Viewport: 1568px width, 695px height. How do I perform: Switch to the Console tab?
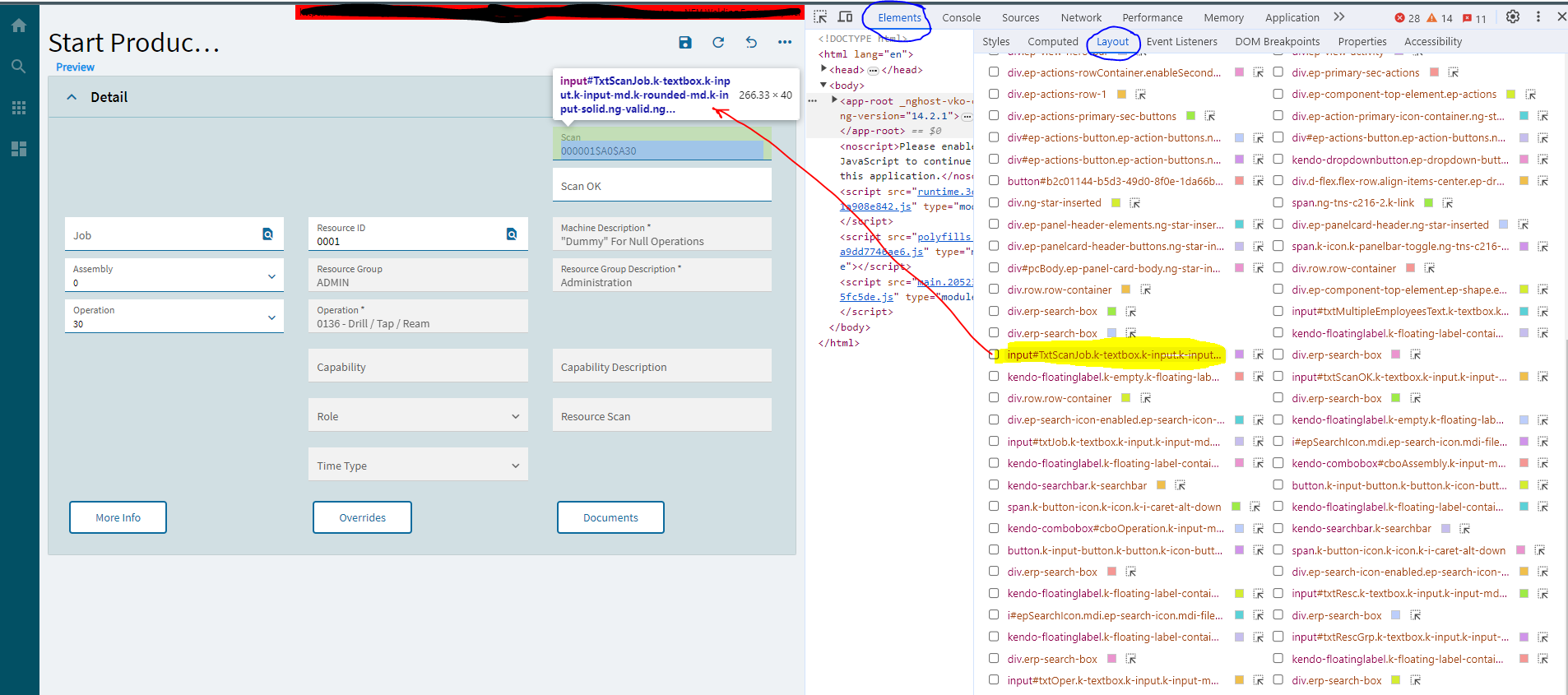click(962, 18)
